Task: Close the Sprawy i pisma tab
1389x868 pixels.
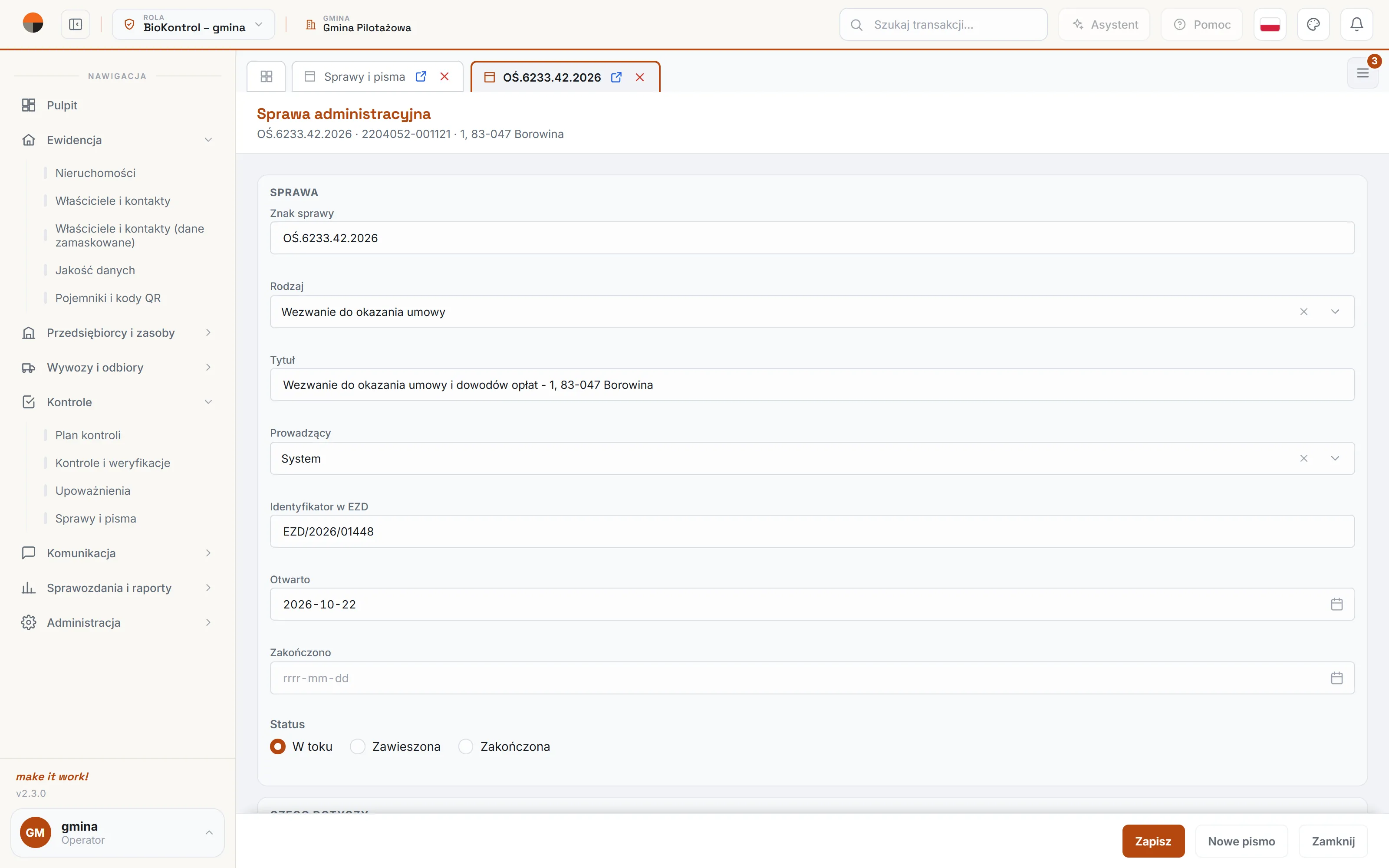Action: [x=444, y=76]
